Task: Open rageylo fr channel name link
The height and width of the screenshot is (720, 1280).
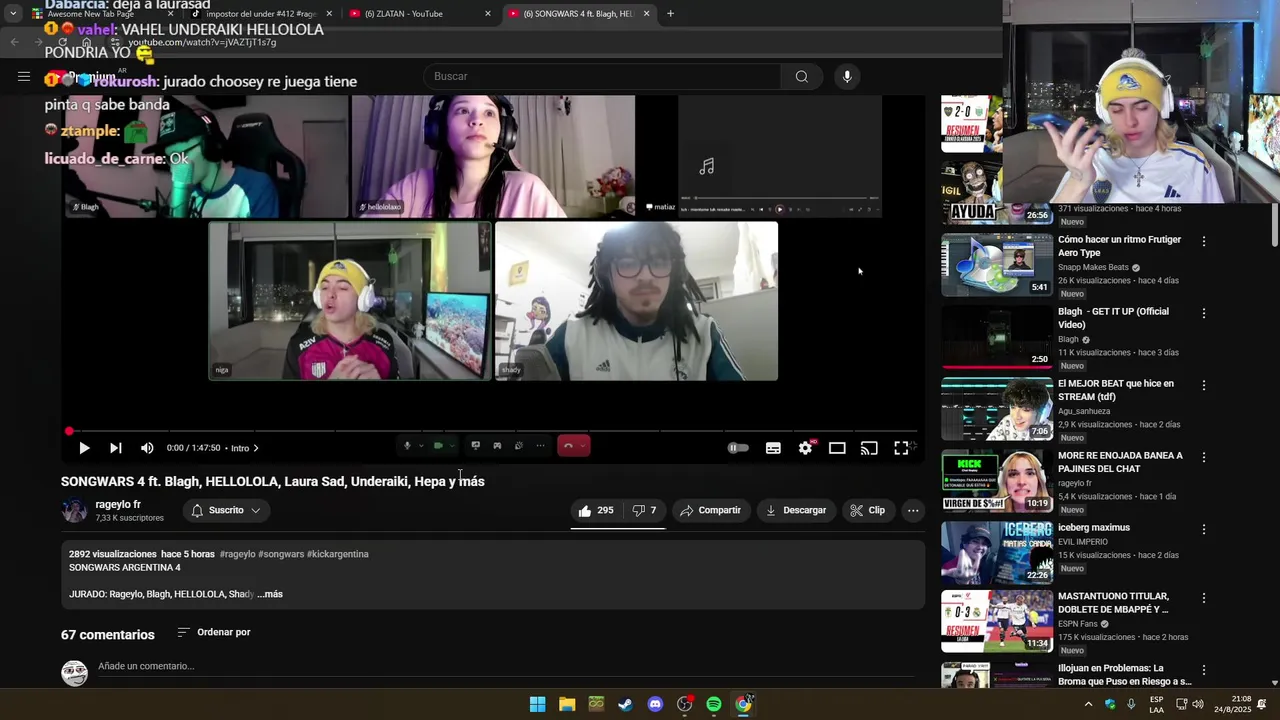Action: (118, 505)
